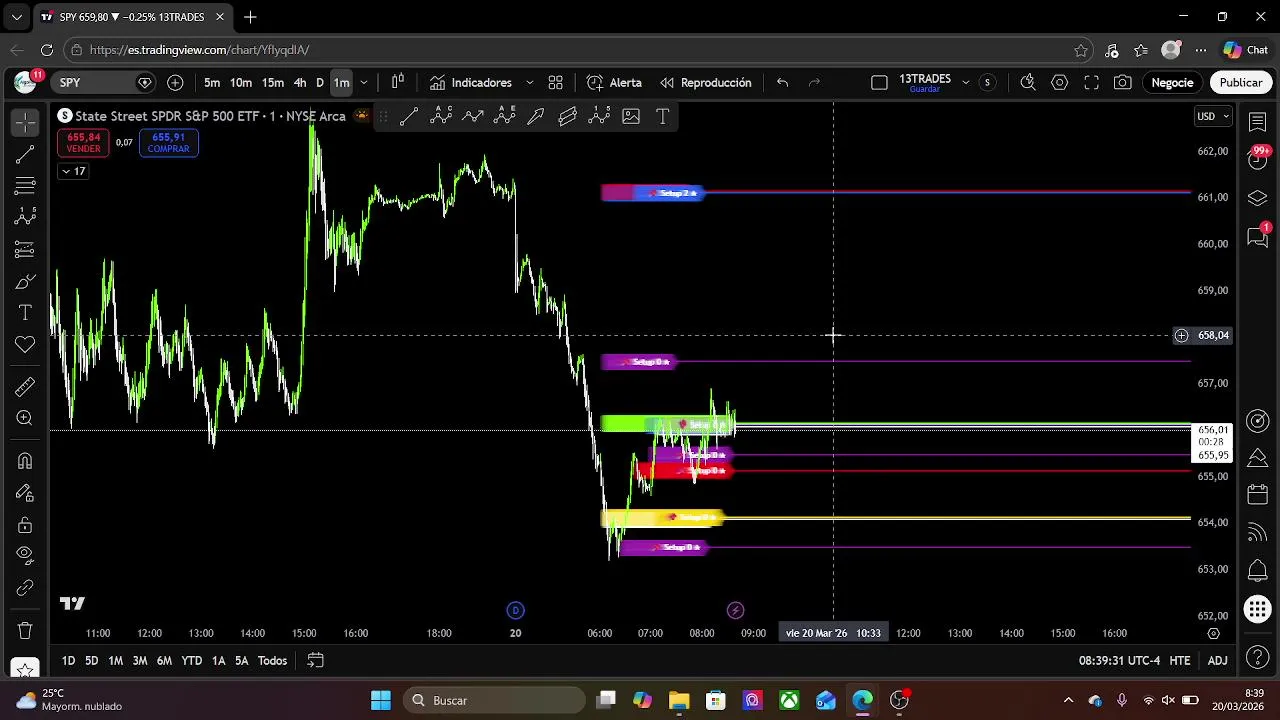Open the chats panel icon

1258,237
